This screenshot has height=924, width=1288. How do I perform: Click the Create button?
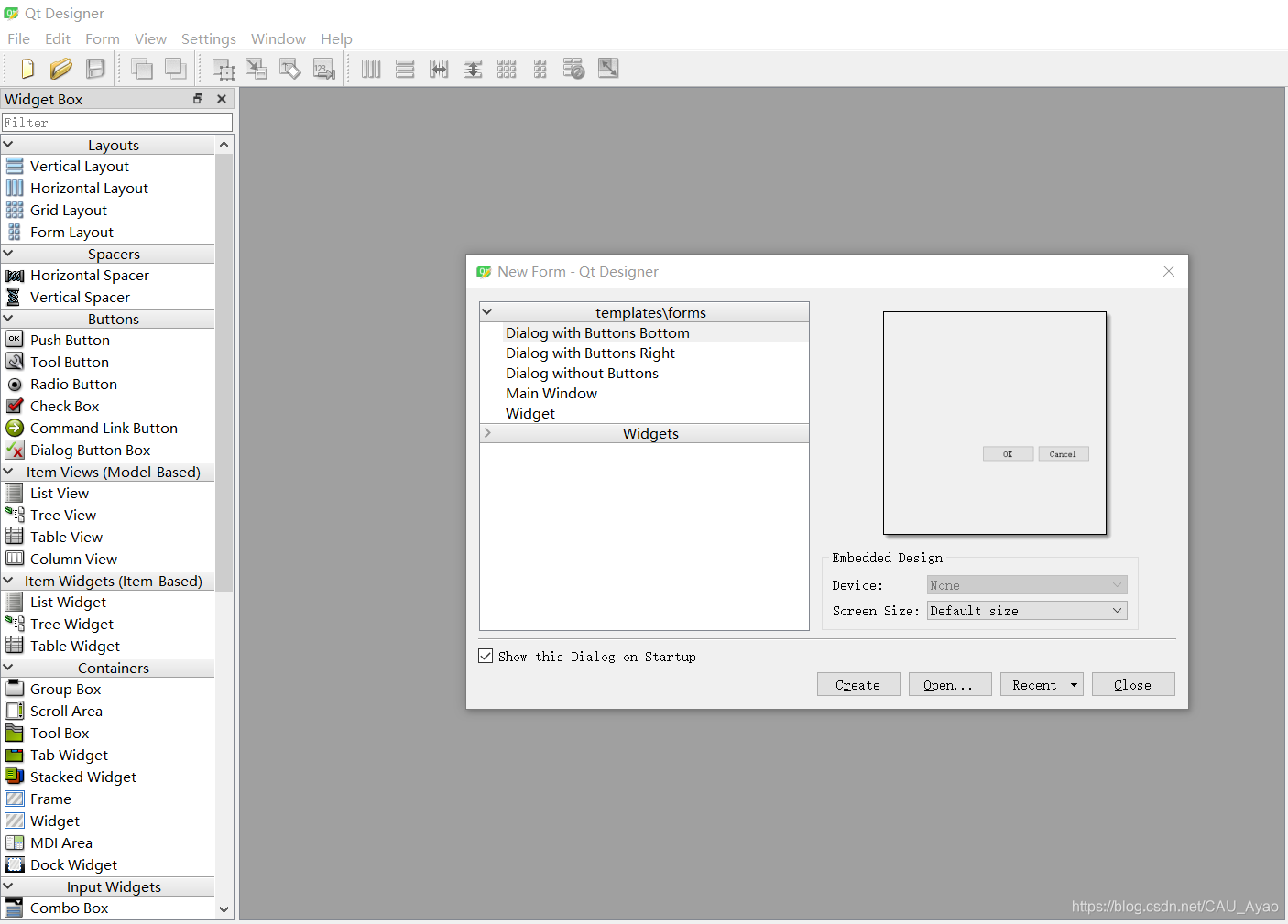(858, 685)
